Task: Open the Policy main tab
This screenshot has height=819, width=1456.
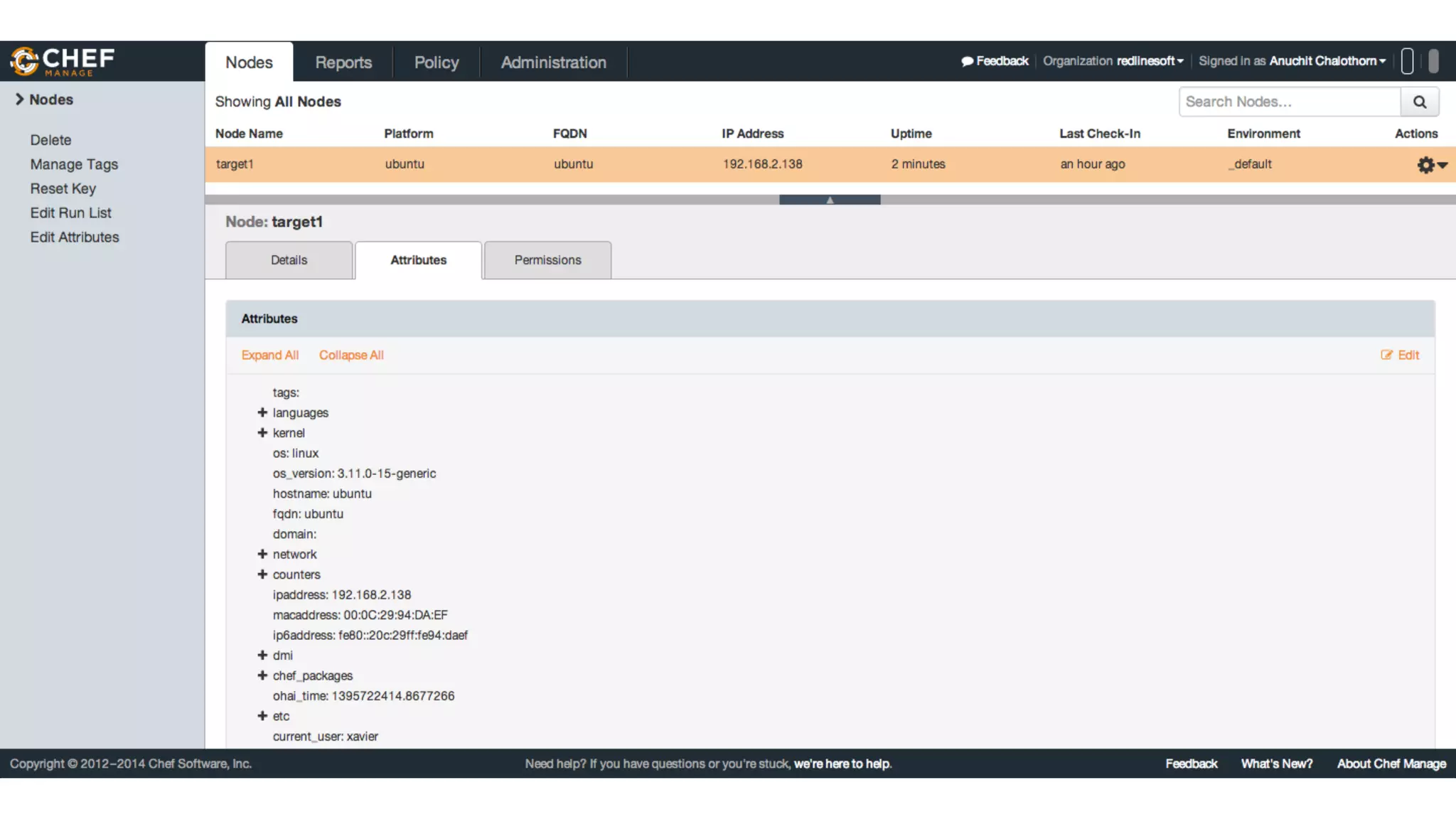Action: (437, 62)
